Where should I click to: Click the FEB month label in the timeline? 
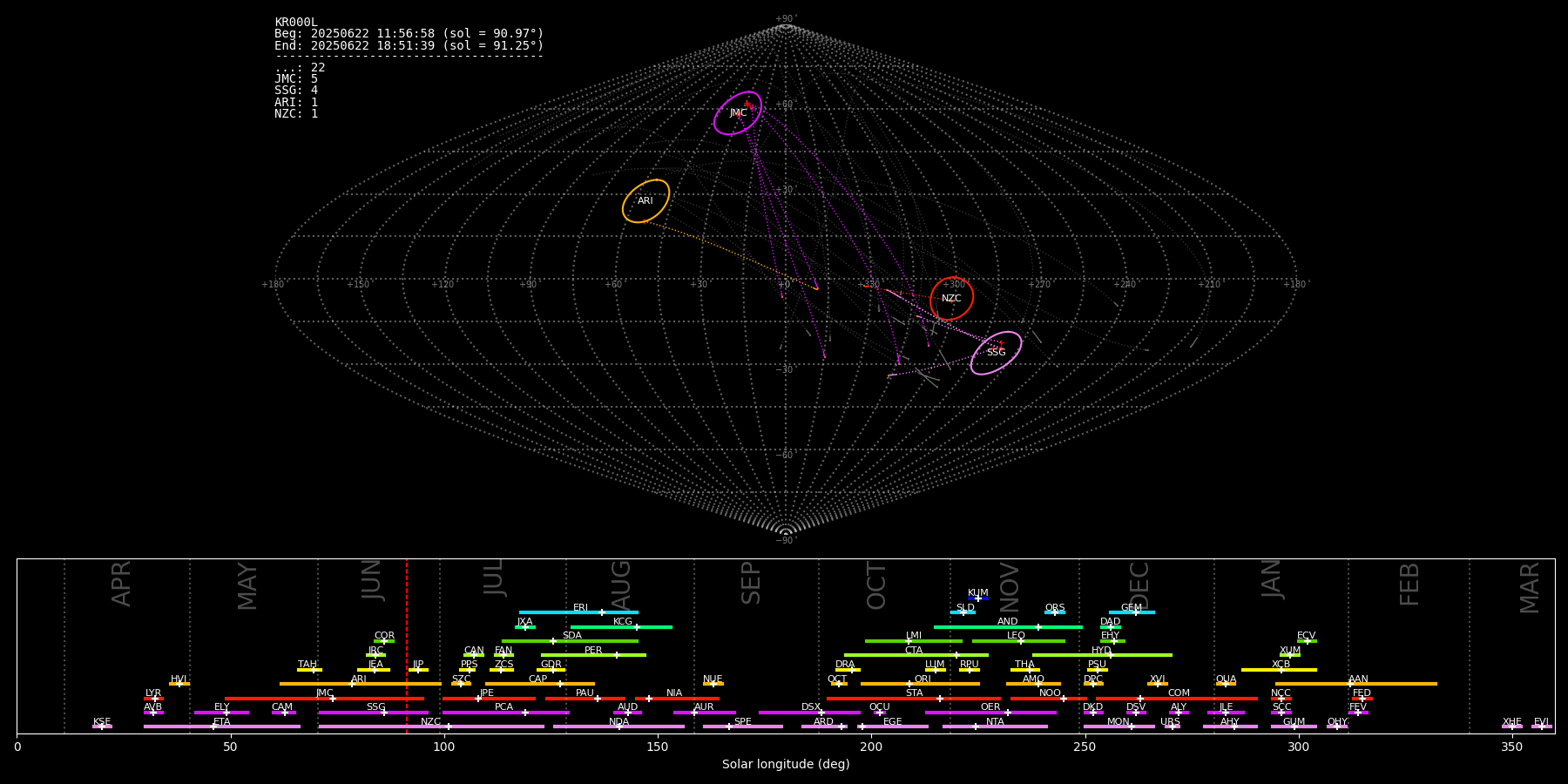click(1409, 584)
